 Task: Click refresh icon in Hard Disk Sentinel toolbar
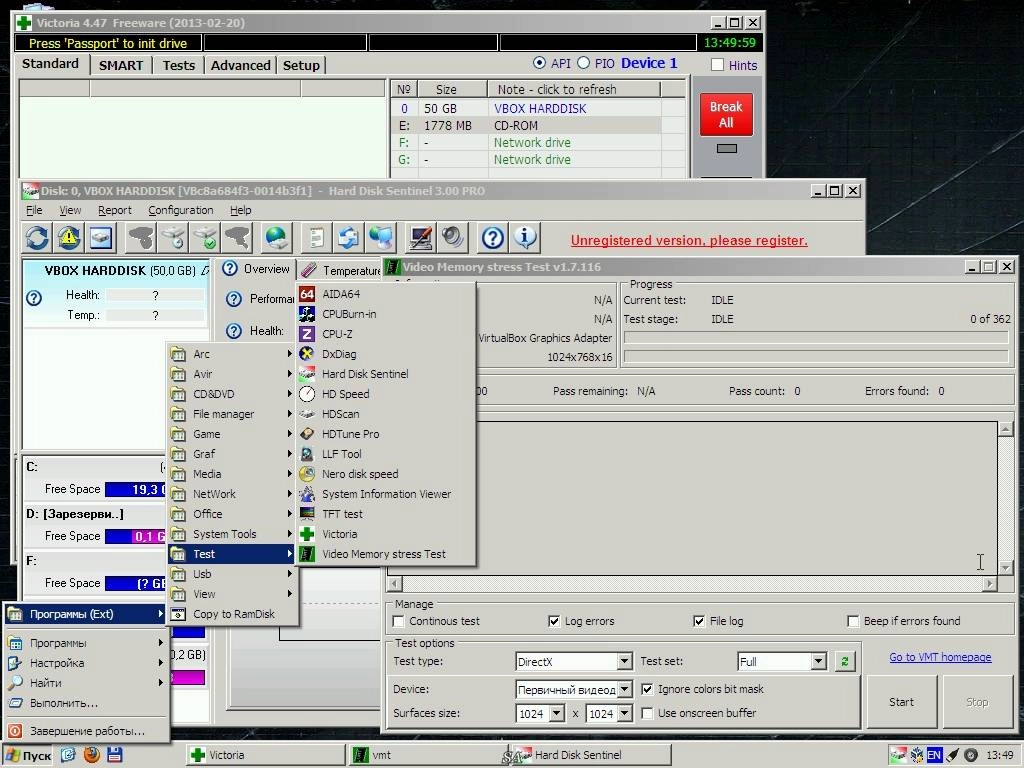(37, 238)
